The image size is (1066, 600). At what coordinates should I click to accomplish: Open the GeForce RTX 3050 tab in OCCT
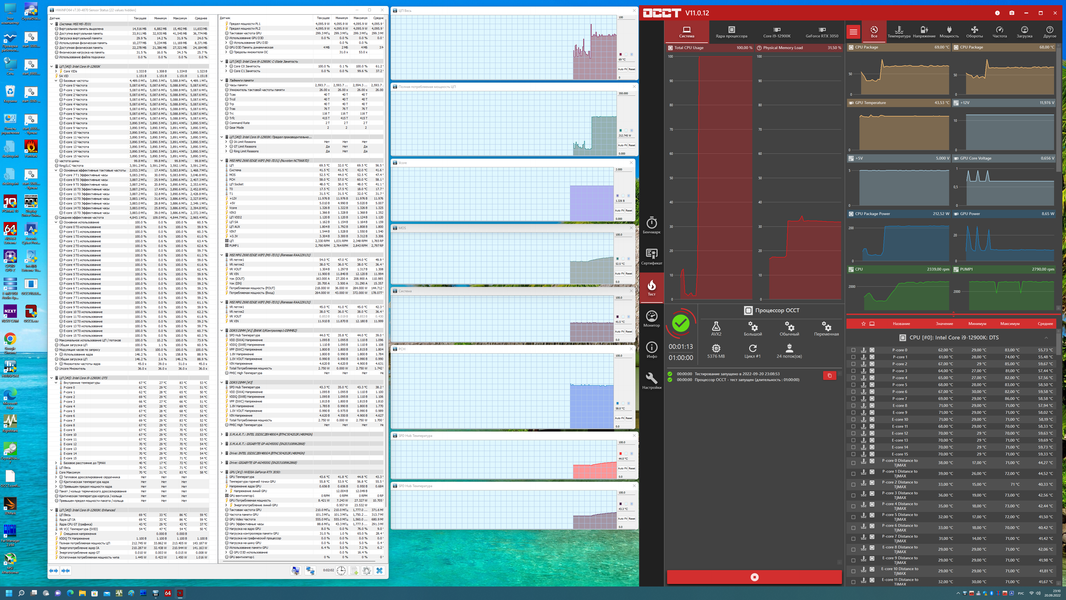[x=822, y=32]
